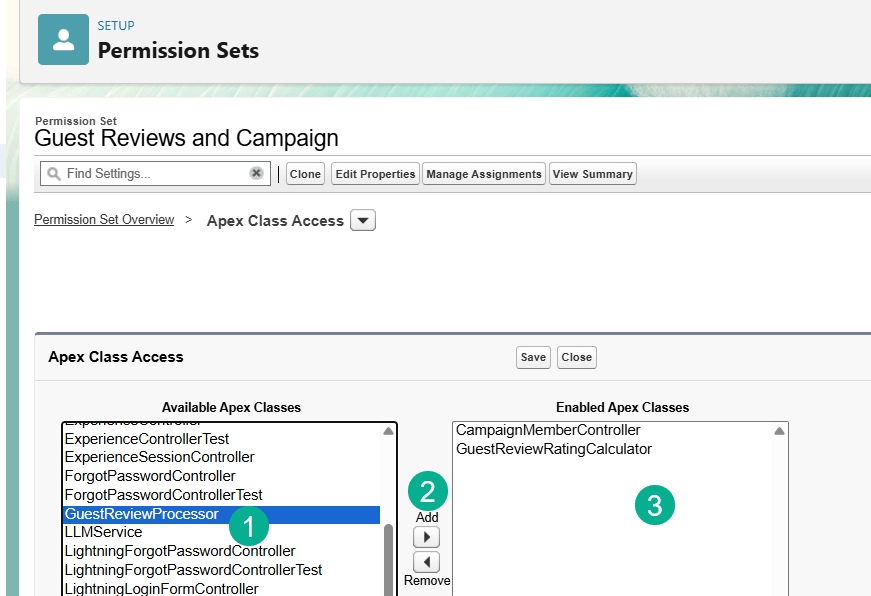Viewport: 871px width, 596px height.
Task: Open Edit Properties
Action: [375, 174]
